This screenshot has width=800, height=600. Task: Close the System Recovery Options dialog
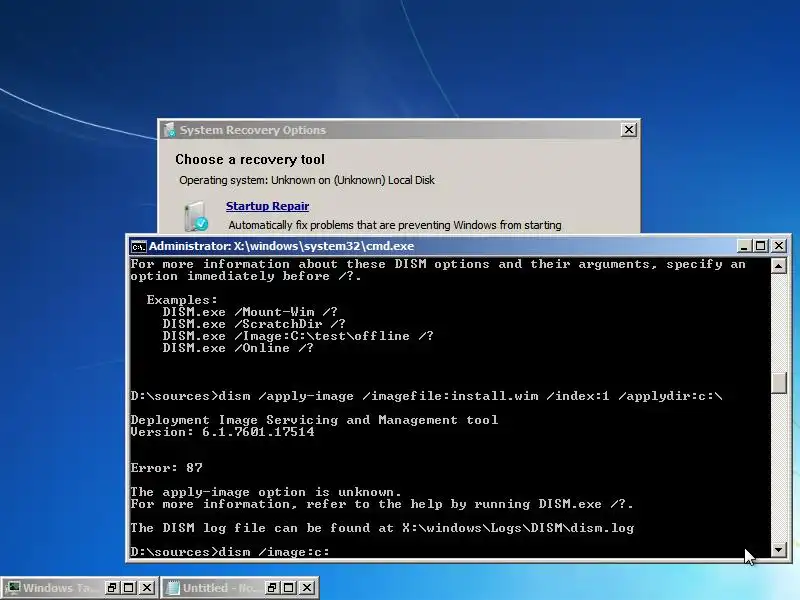[629, 130]
